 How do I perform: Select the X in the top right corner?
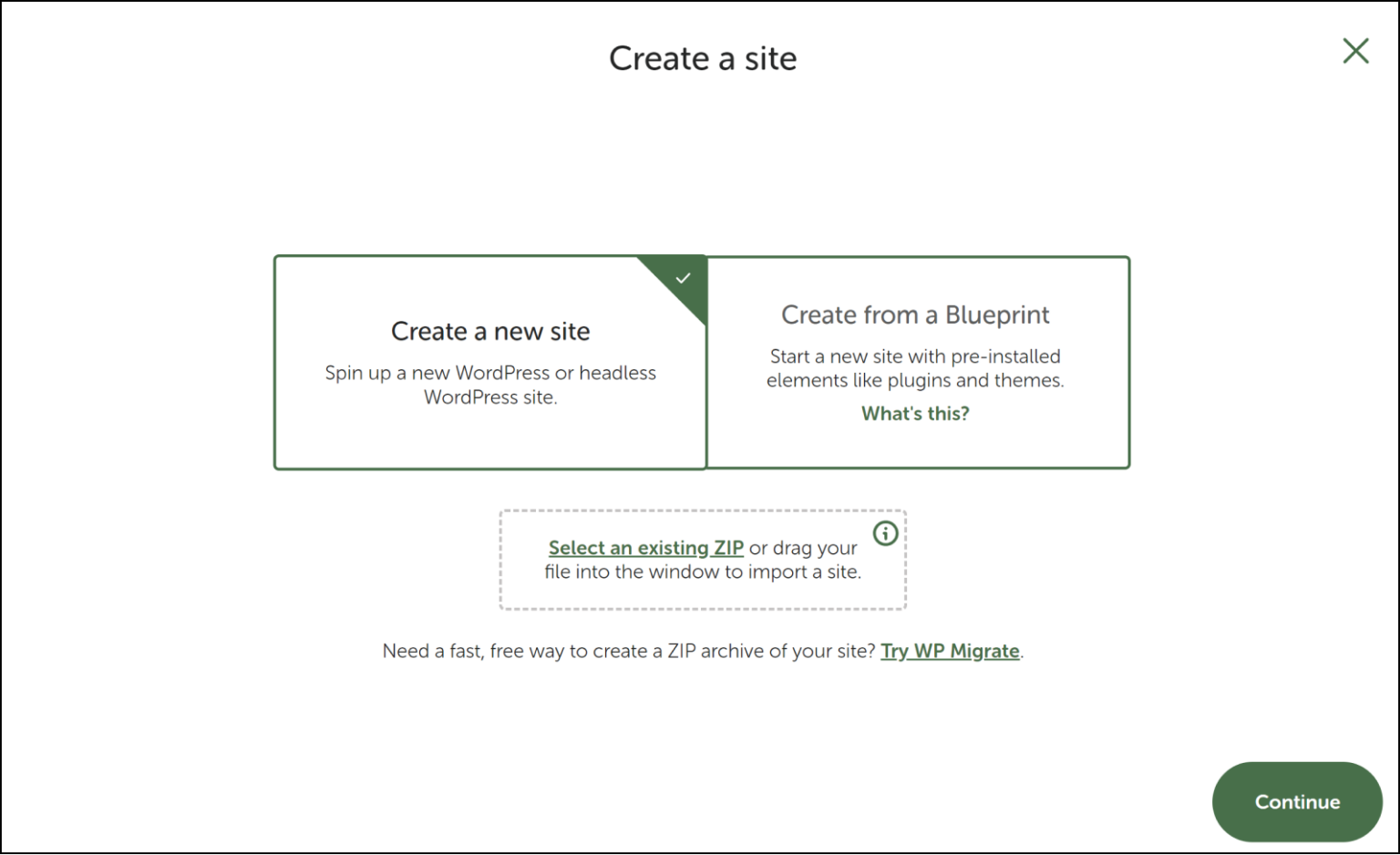tap(1355, 52)
